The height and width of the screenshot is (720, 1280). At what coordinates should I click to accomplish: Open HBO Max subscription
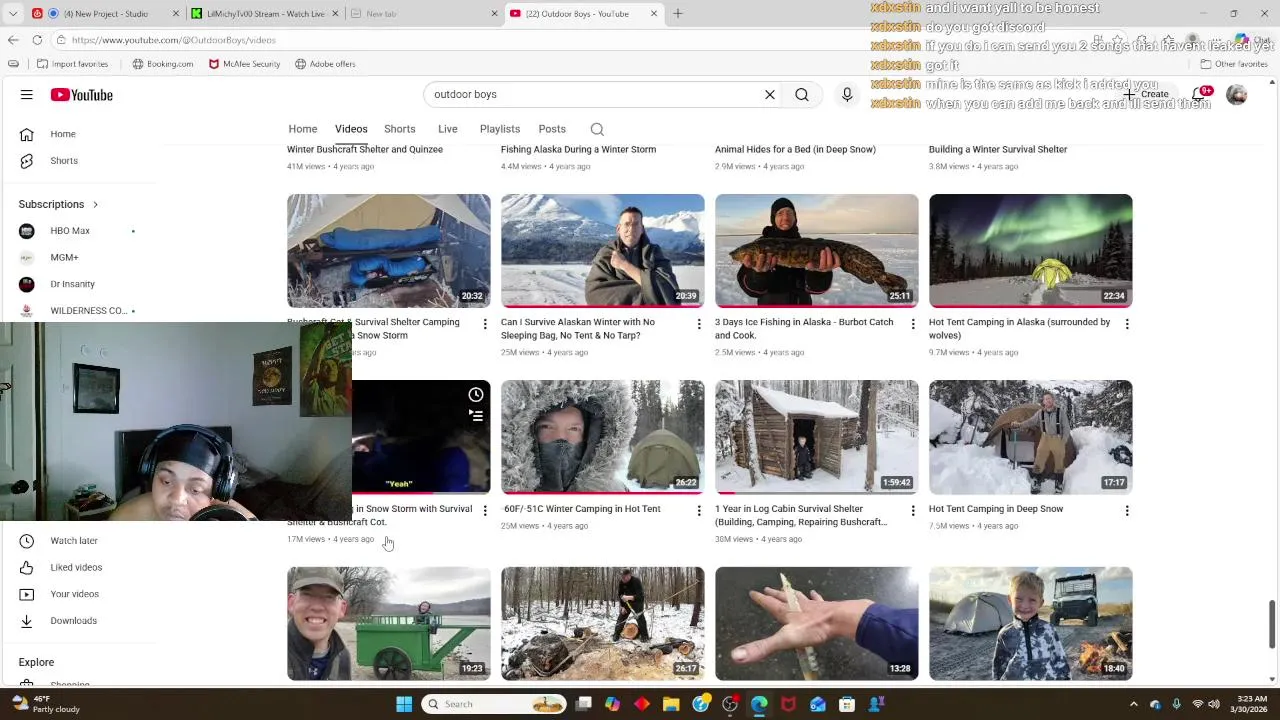tap(70, 231)
